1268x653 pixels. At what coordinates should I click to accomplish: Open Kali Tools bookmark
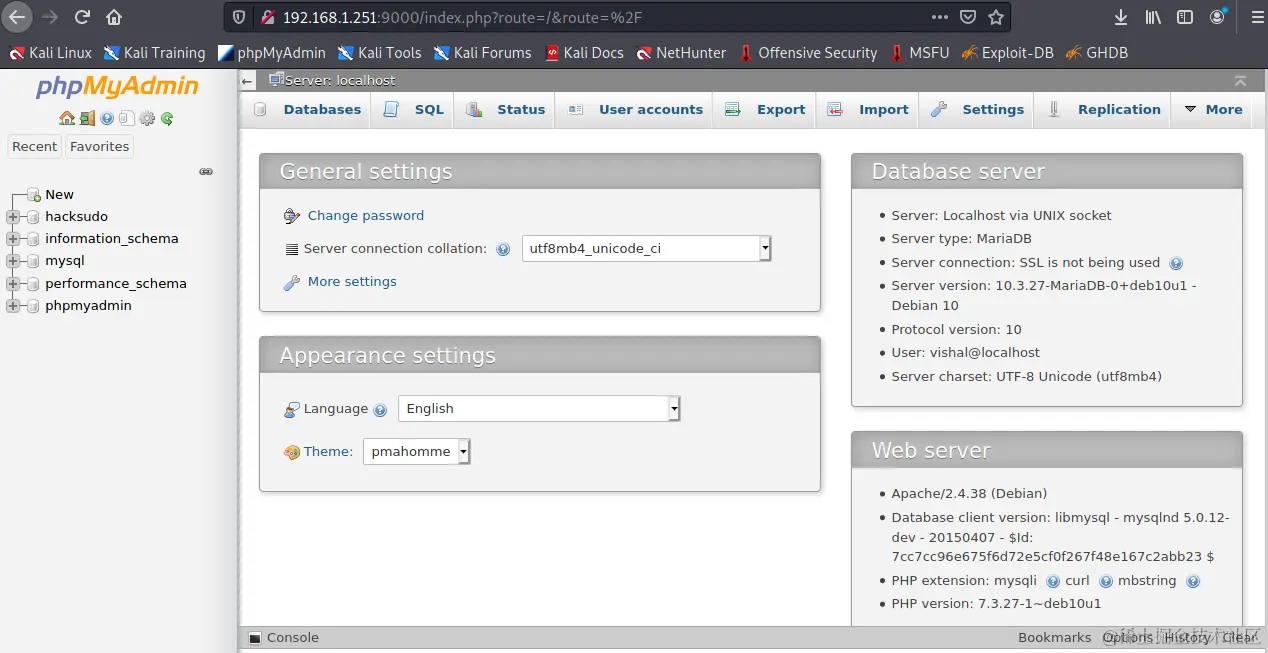[379, 53]
